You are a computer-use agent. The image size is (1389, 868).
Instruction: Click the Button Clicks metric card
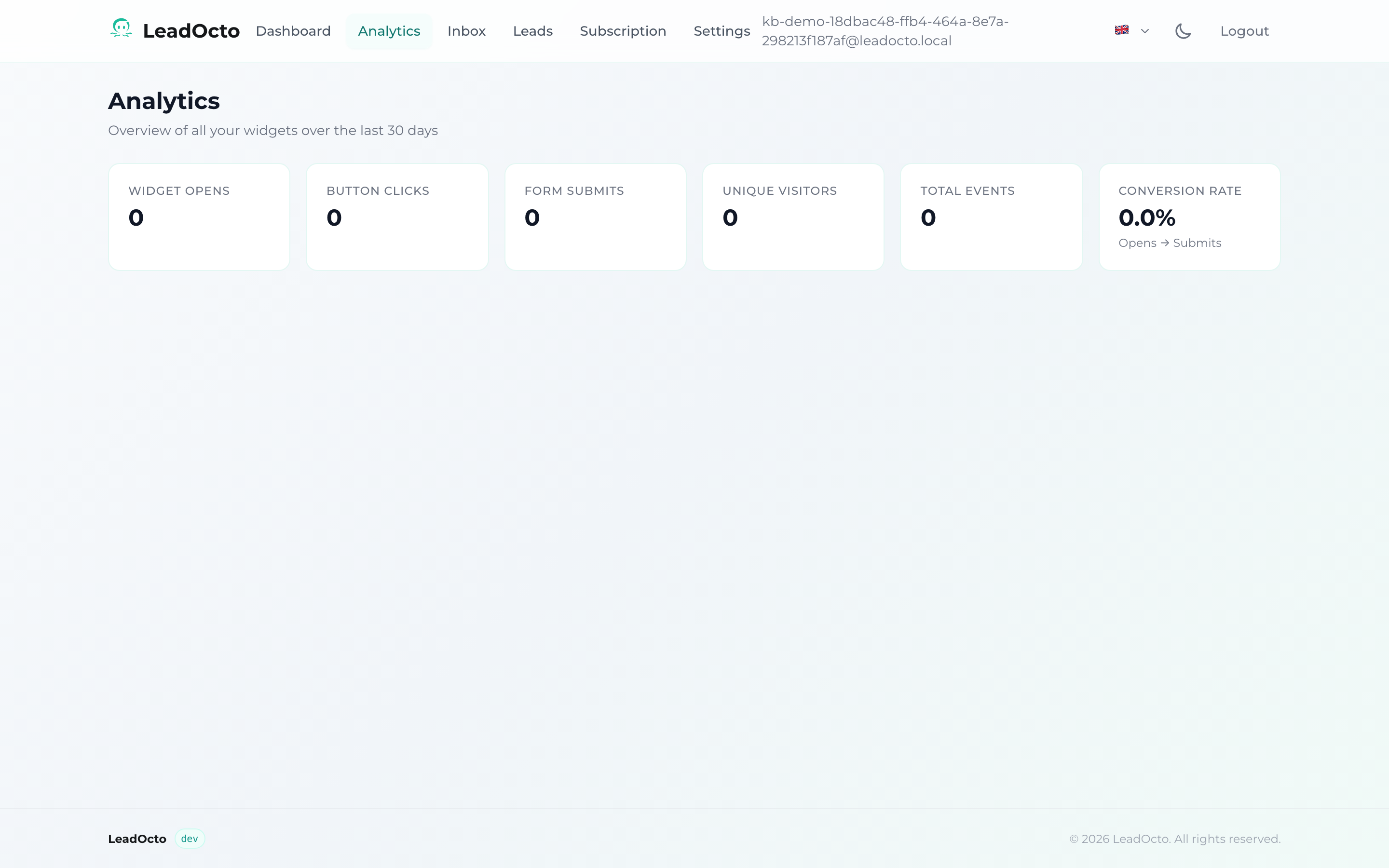pos(397,217)
